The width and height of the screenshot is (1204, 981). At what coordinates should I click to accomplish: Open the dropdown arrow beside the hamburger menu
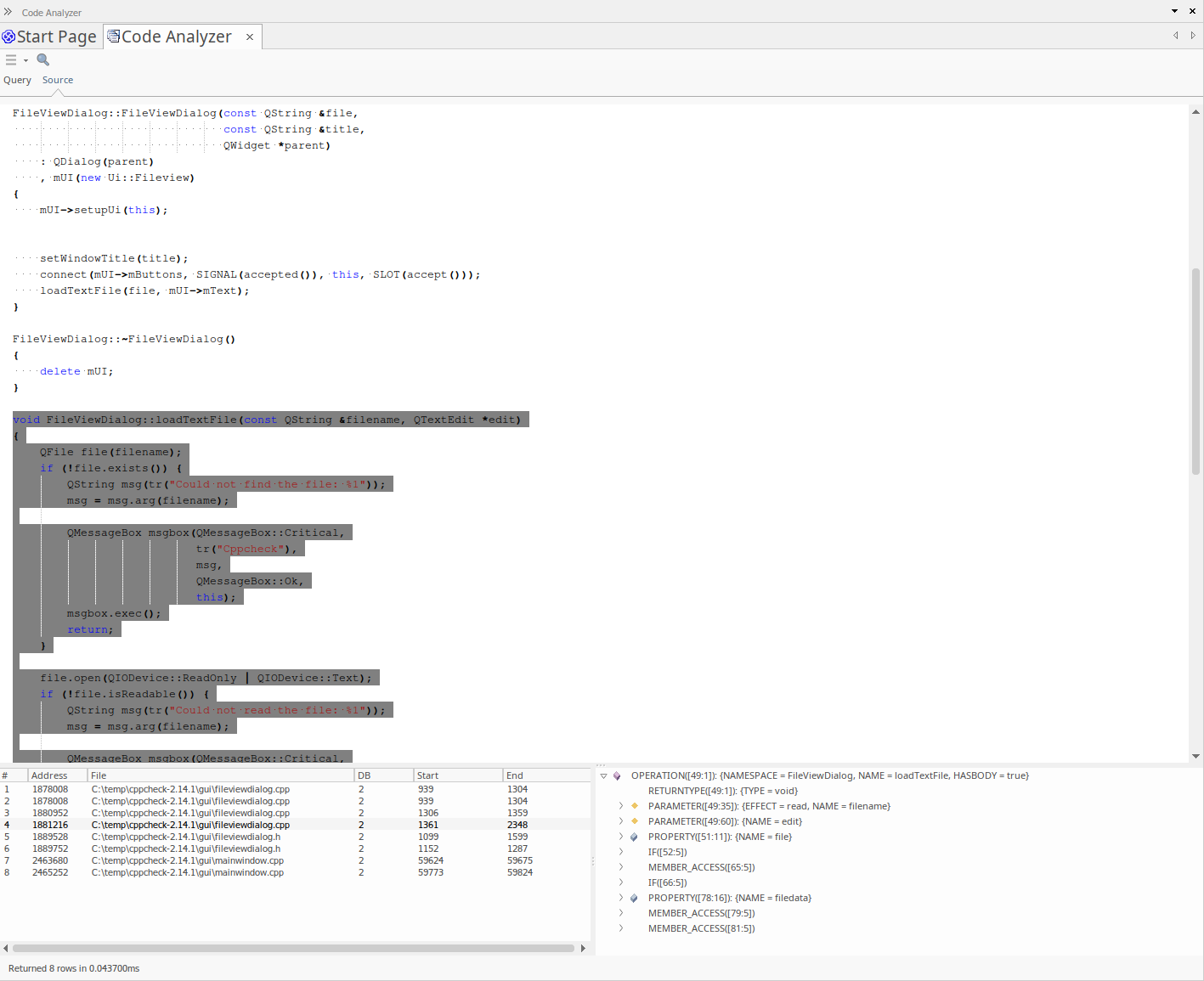pyautogui.click(x=25, y=59)
